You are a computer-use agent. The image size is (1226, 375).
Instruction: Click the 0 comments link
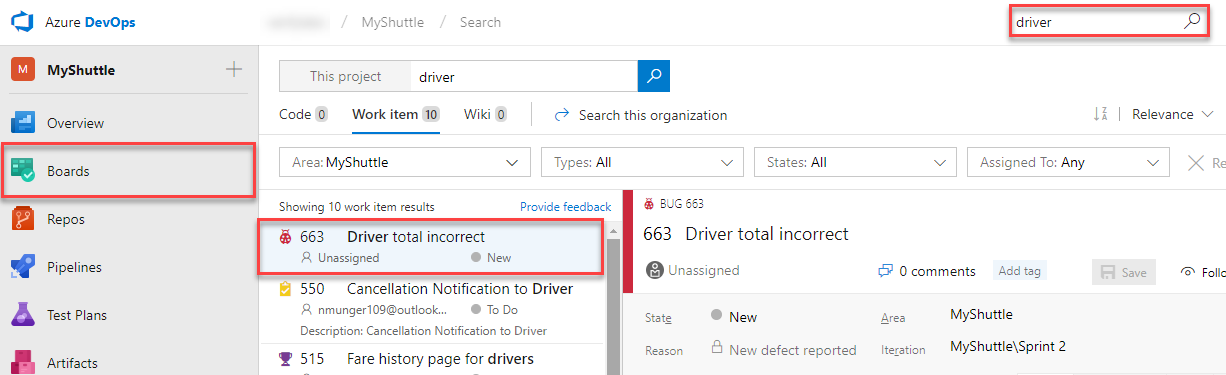click(x=937, y=271)
